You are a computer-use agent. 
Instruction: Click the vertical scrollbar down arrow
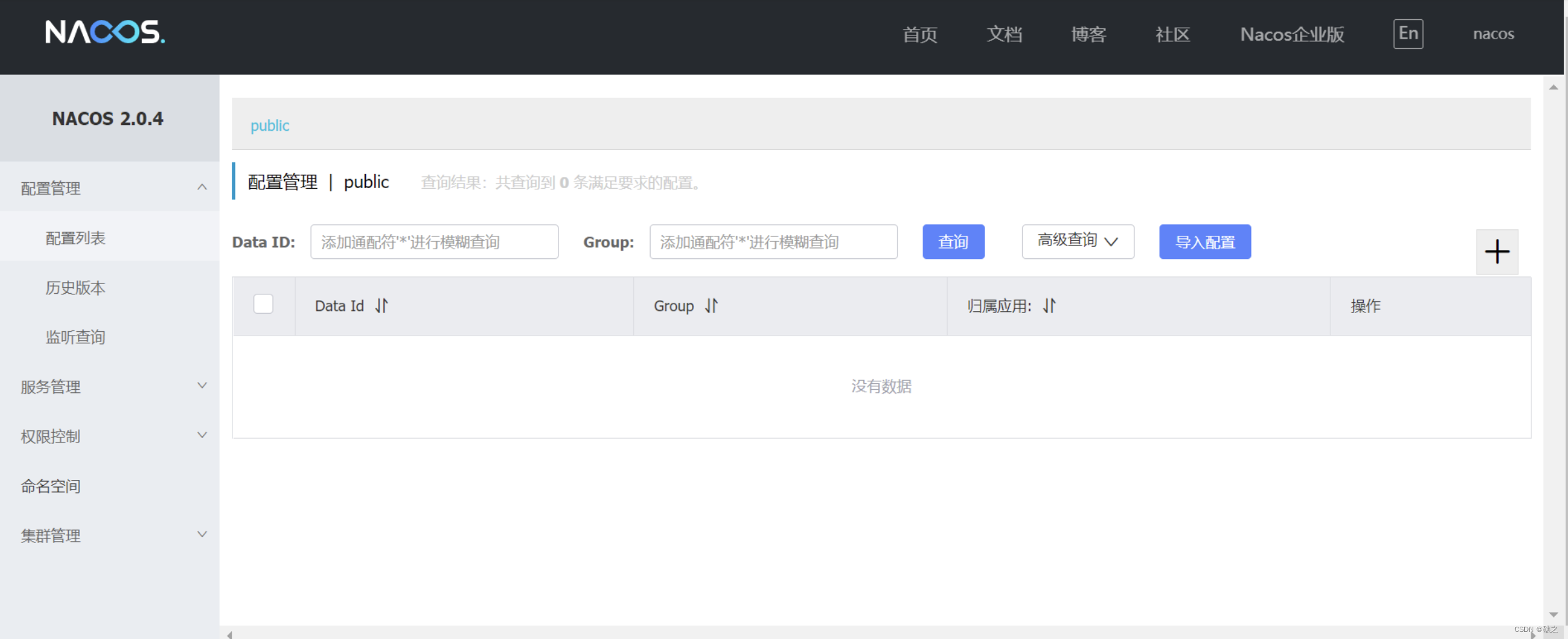(x=1553, y=615)
